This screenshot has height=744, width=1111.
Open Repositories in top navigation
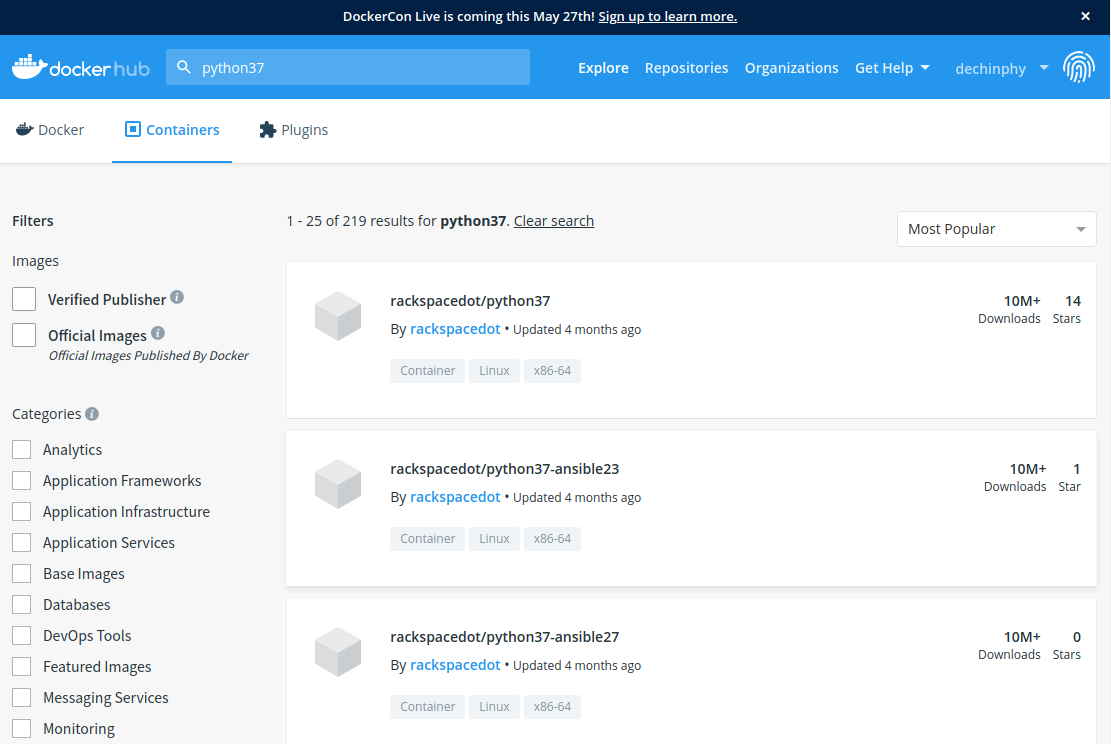tap(686, 68)
